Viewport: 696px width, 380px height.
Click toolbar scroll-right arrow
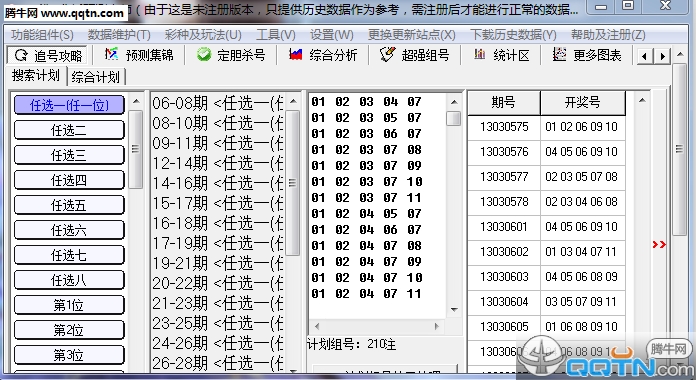663,56
